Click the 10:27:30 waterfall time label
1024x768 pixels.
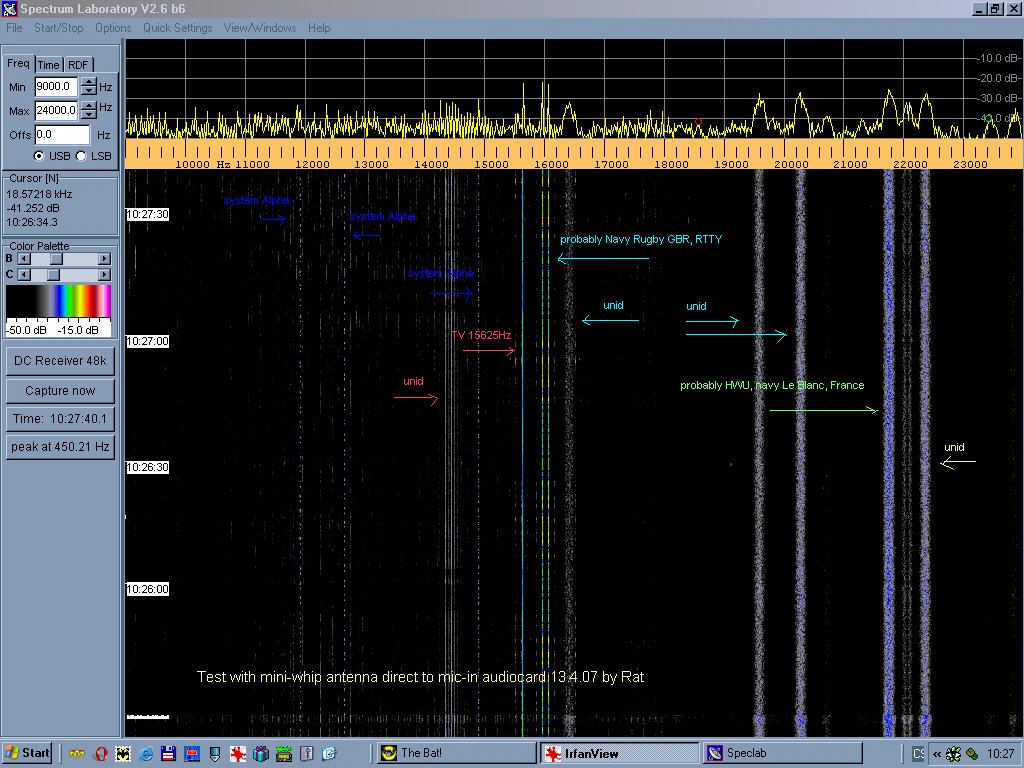coord(148,214)
